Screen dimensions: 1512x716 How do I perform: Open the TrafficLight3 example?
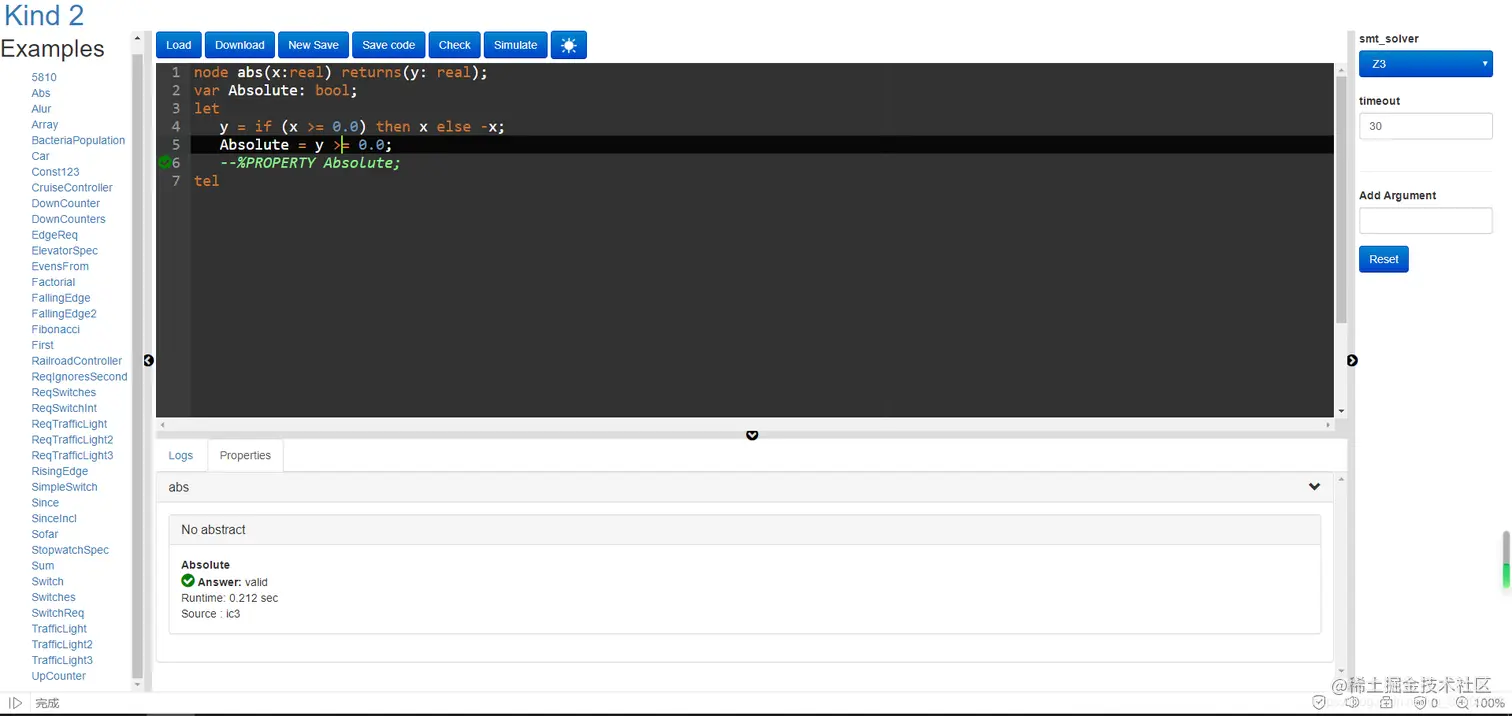click(x=62, y=660)
